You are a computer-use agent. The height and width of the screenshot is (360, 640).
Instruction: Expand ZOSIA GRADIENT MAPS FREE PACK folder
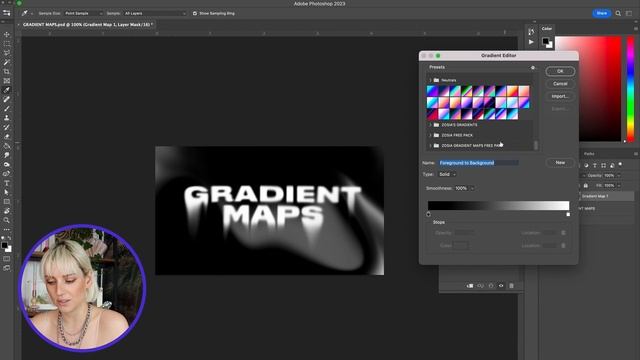click(430, 145)
